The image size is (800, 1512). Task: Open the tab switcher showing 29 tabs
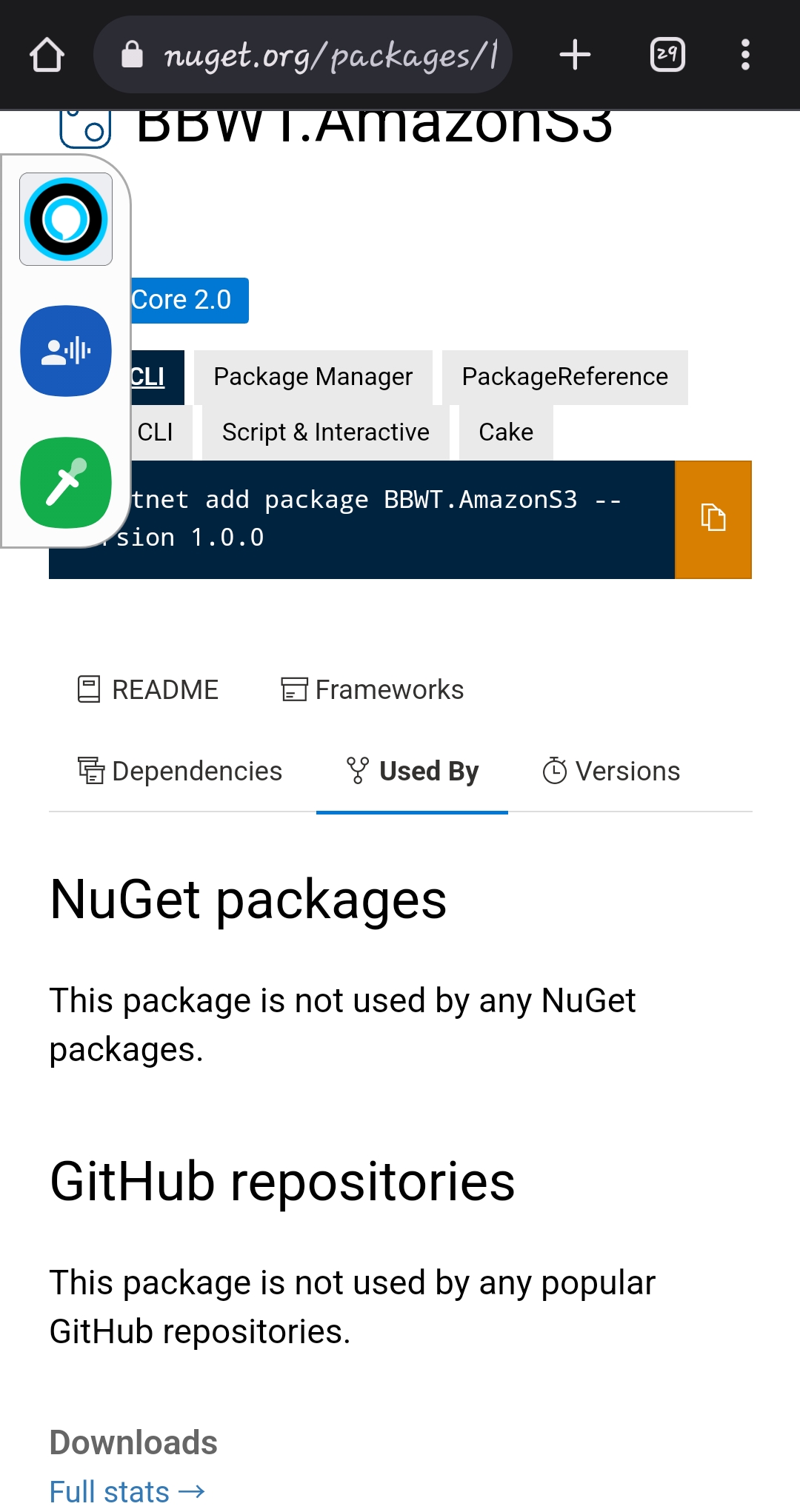[x=667, y=55]
